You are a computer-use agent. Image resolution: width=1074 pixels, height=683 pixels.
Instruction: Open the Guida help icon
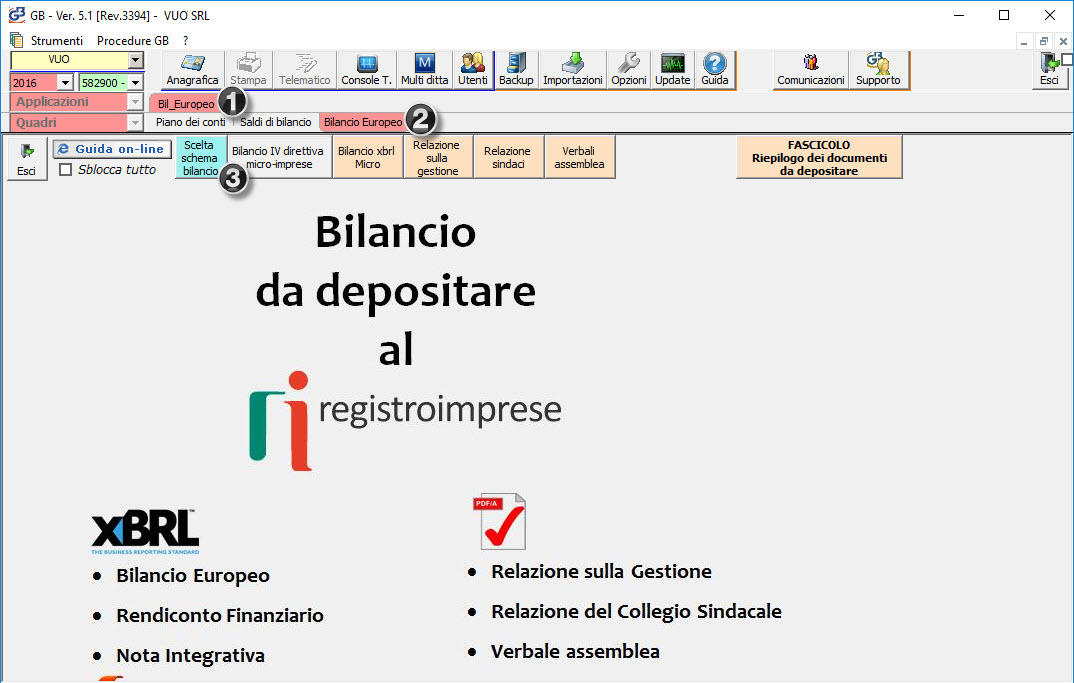pos(714,70)
